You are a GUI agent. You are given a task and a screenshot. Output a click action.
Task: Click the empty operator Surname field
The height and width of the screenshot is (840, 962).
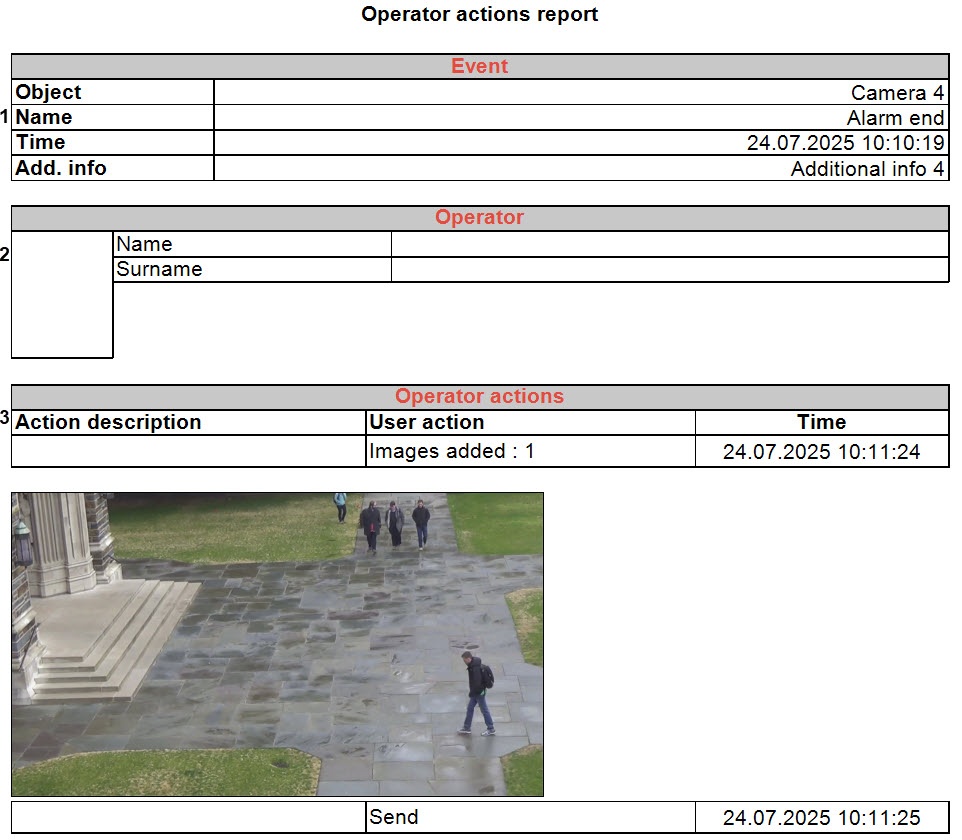coord(670,270)
